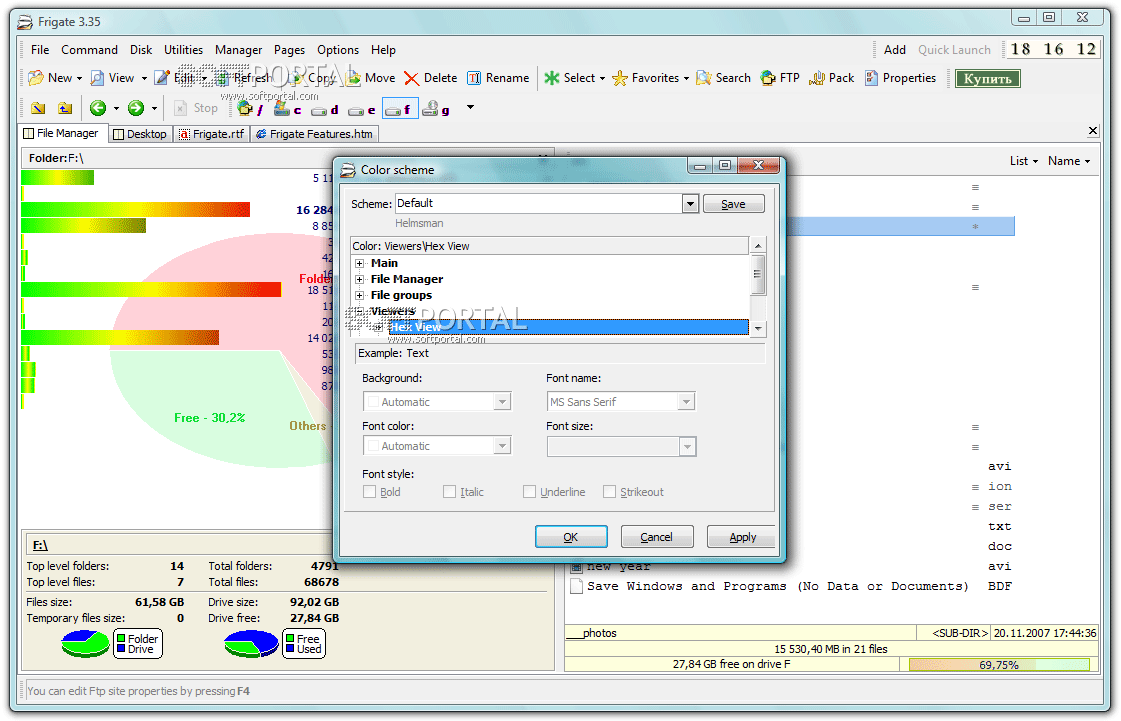Image resolution: width=1121 pixels, height=721 pixels.
Task: Open the Manager menu
Action: click(239, 50)
